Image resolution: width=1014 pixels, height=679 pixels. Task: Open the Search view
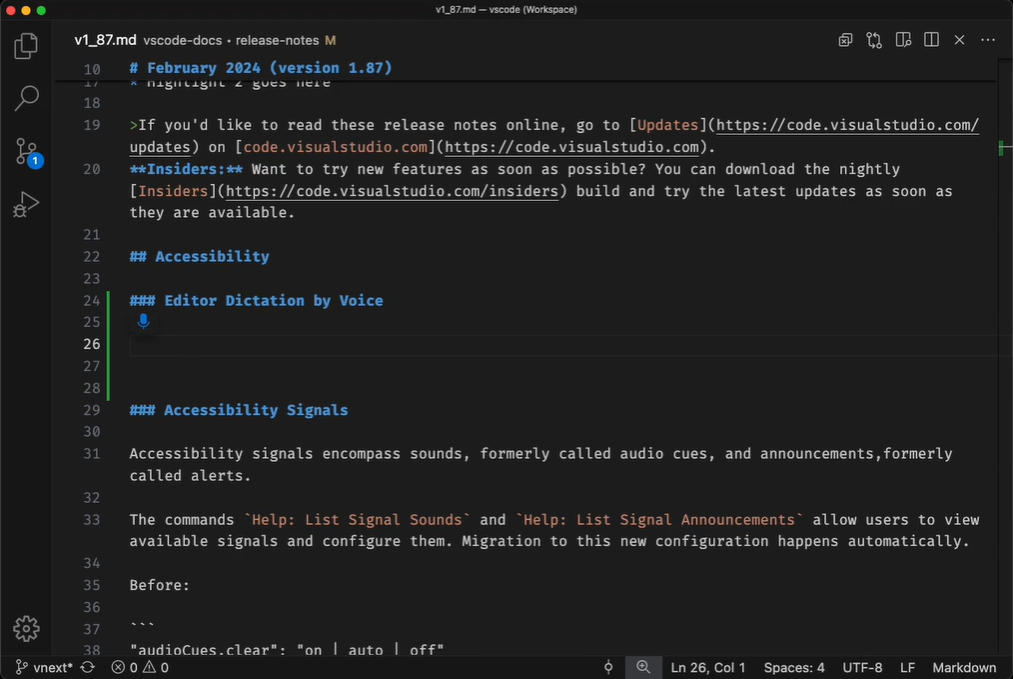26,97
